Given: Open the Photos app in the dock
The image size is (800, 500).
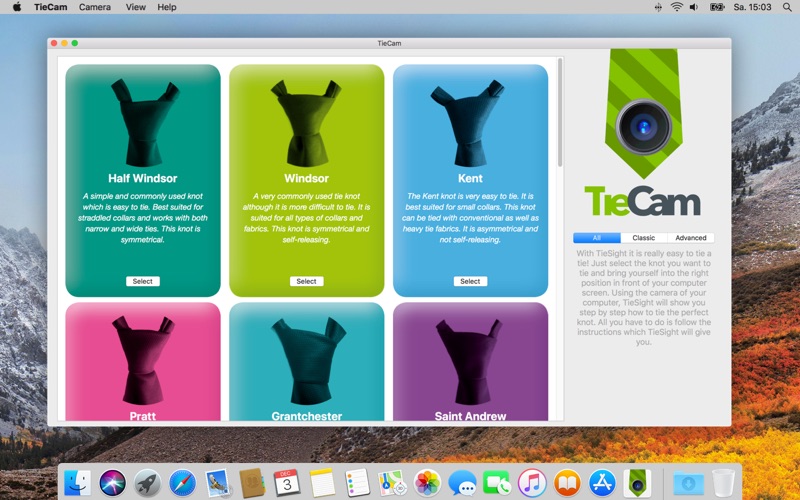Looking at the screenshot, I should pyautogui.click(x=427, y=483).
